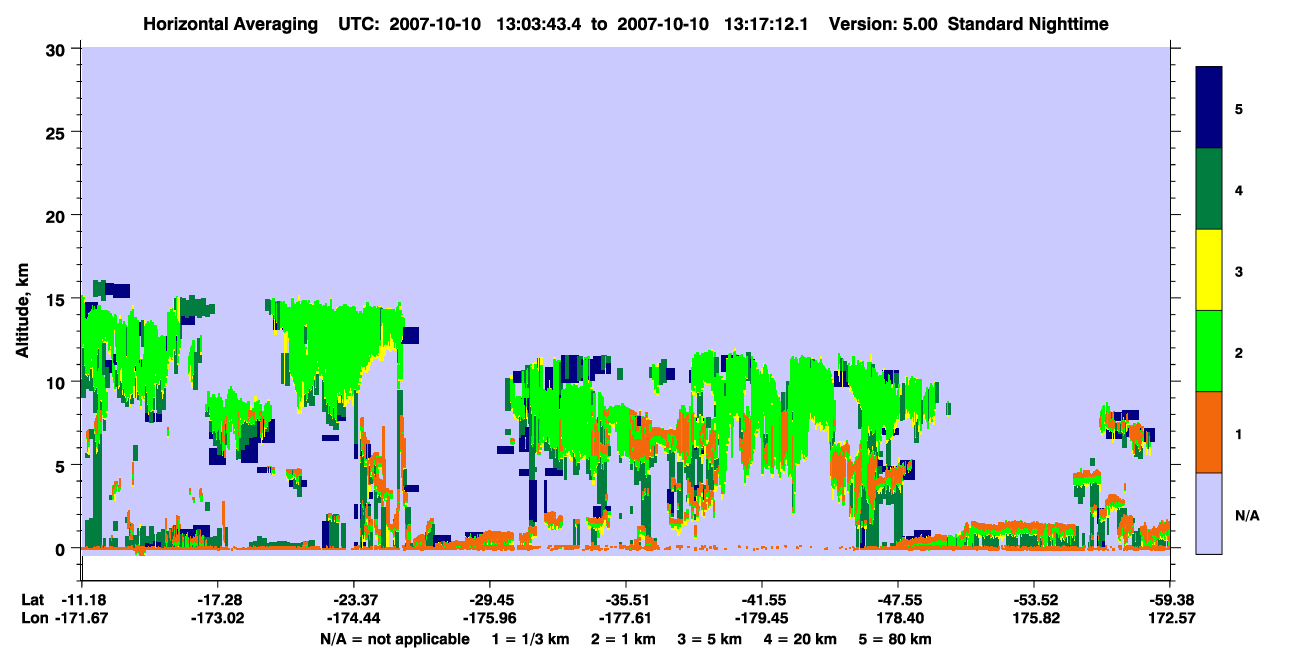Click the longitude value -174.44
This screenshot has height=667, width=1300.
tap(354, 618)
